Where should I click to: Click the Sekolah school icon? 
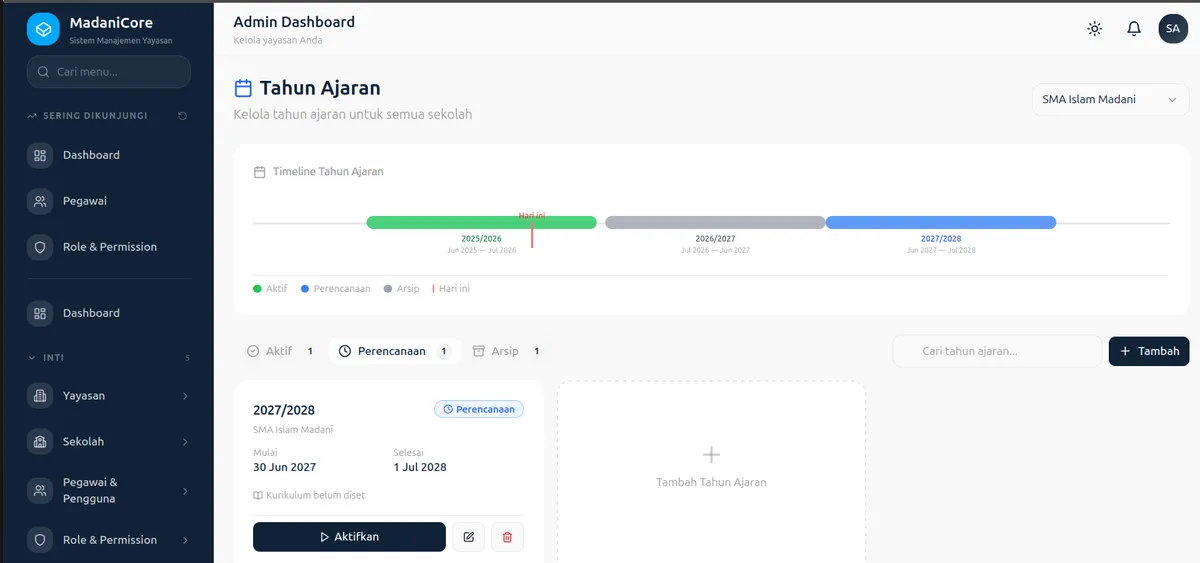[40, 442]
